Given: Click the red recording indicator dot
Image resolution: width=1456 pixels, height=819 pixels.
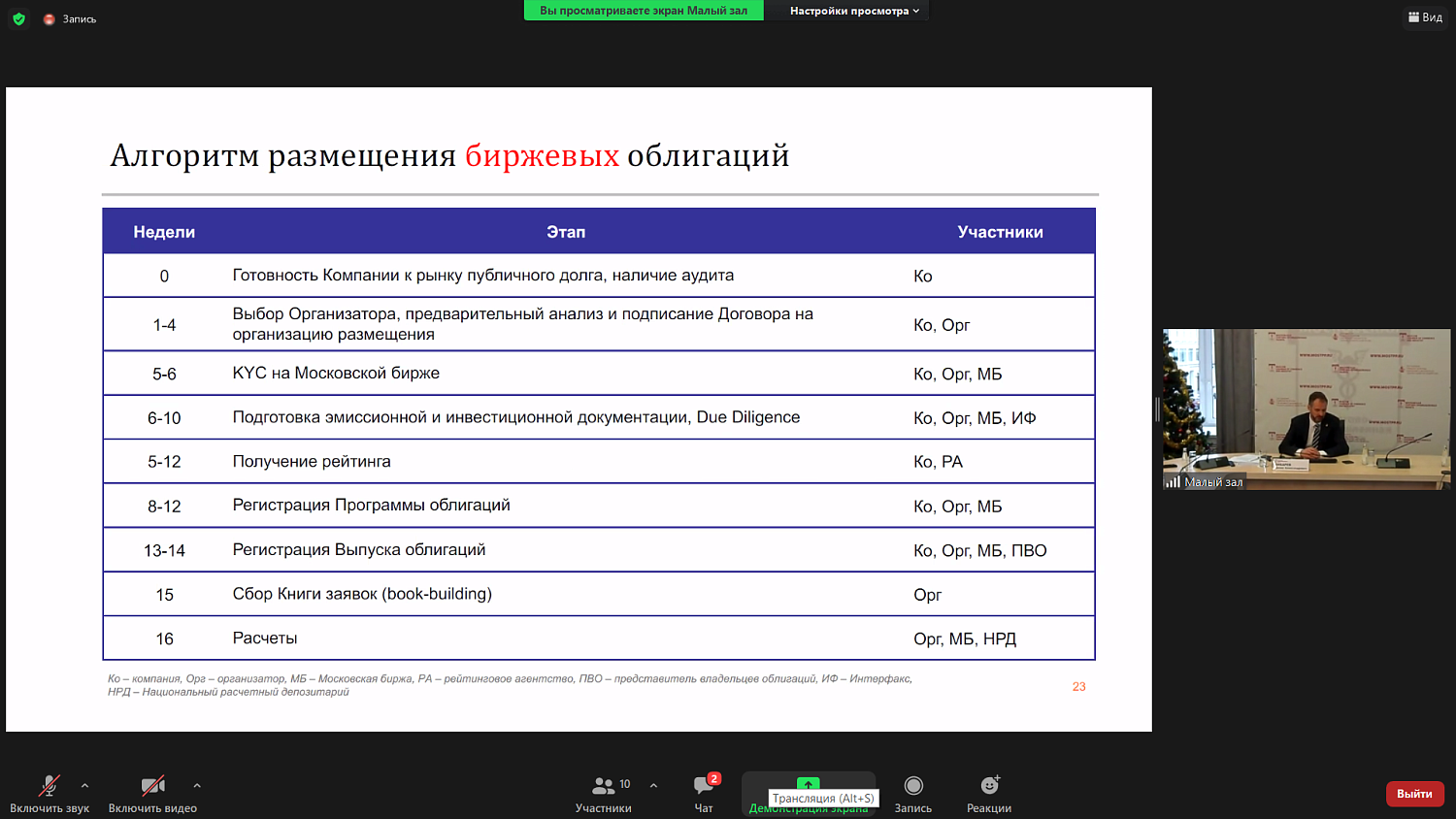Looking at the screenshot, I should tap(49, 19).
